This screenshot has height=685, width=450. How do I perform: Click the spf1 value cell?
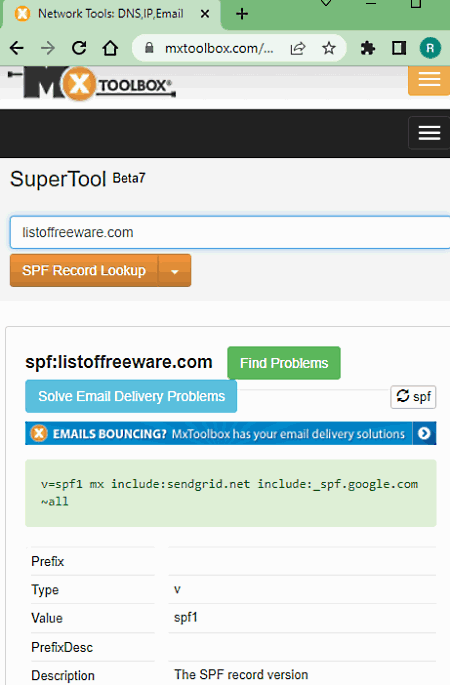186,618
